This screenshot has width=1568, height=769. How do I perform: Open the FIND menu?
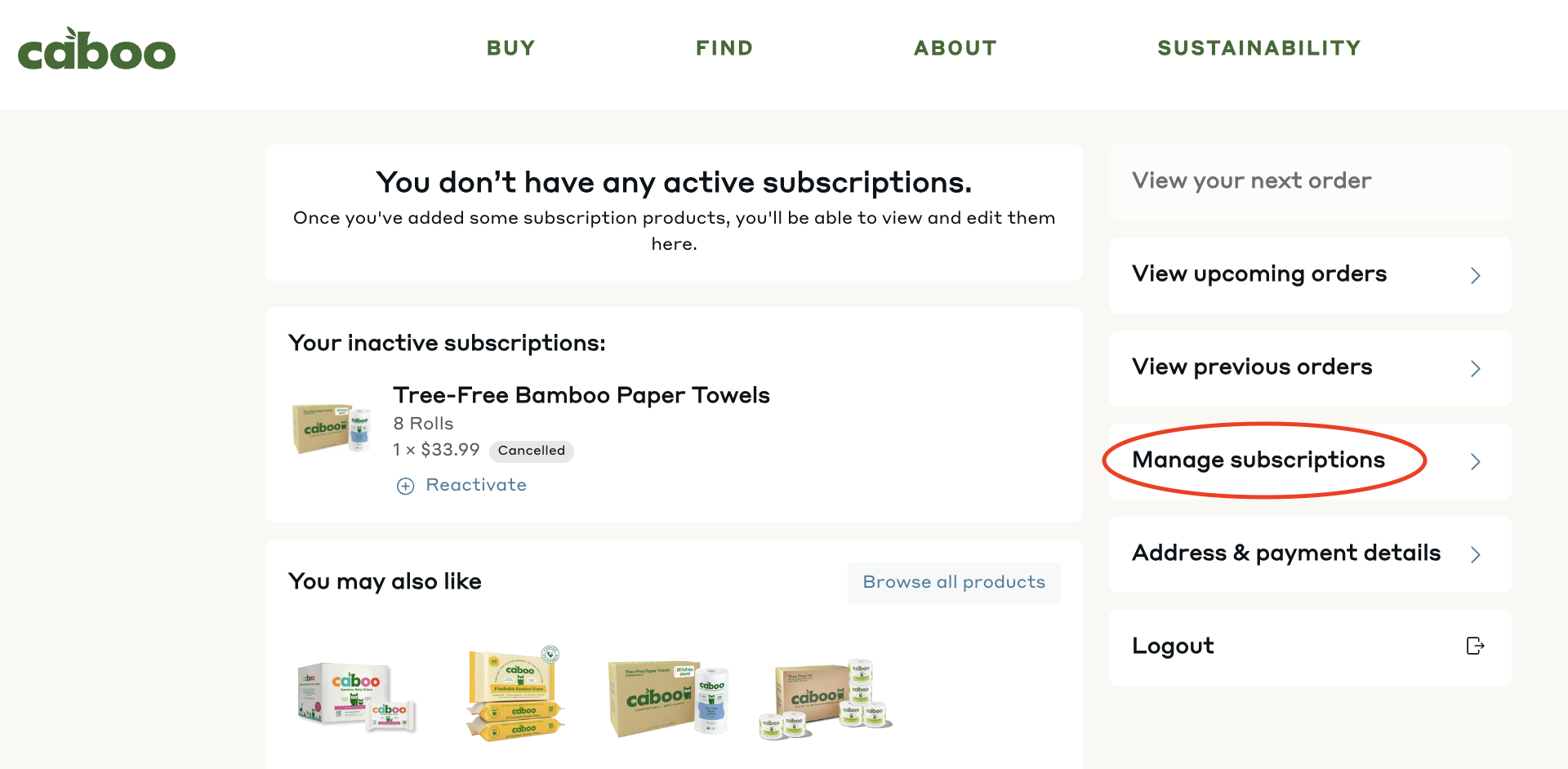pyautogui.click(x=724, y=48)
